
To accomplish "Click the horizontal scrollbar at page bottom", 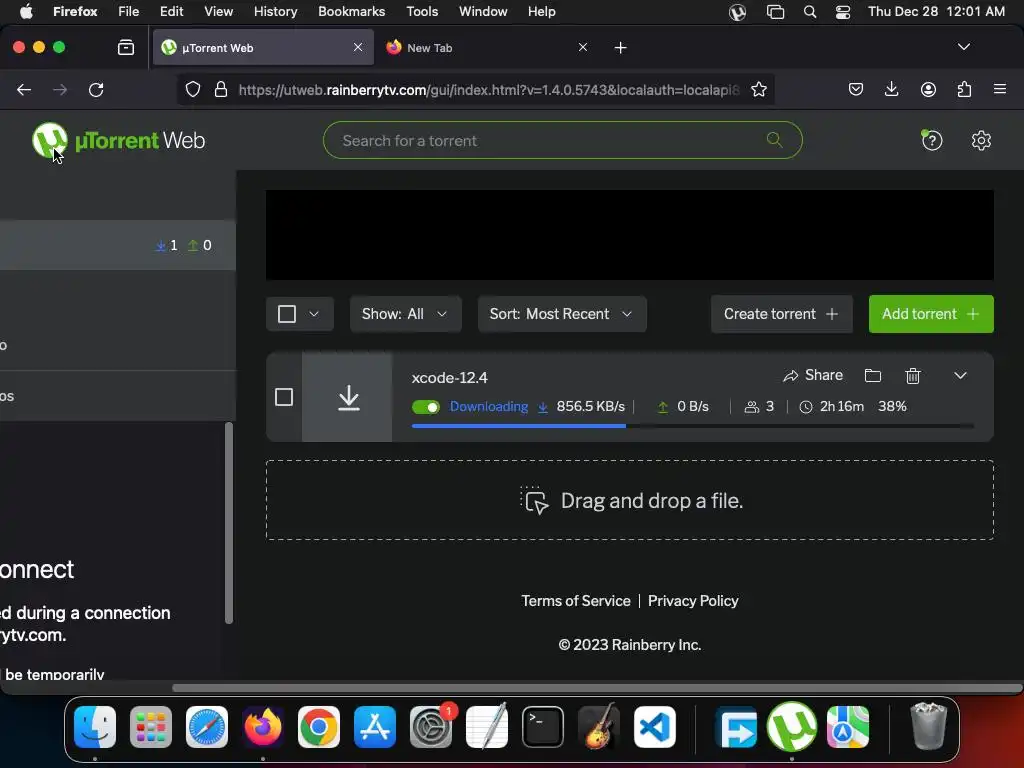I will click(597, 688).
